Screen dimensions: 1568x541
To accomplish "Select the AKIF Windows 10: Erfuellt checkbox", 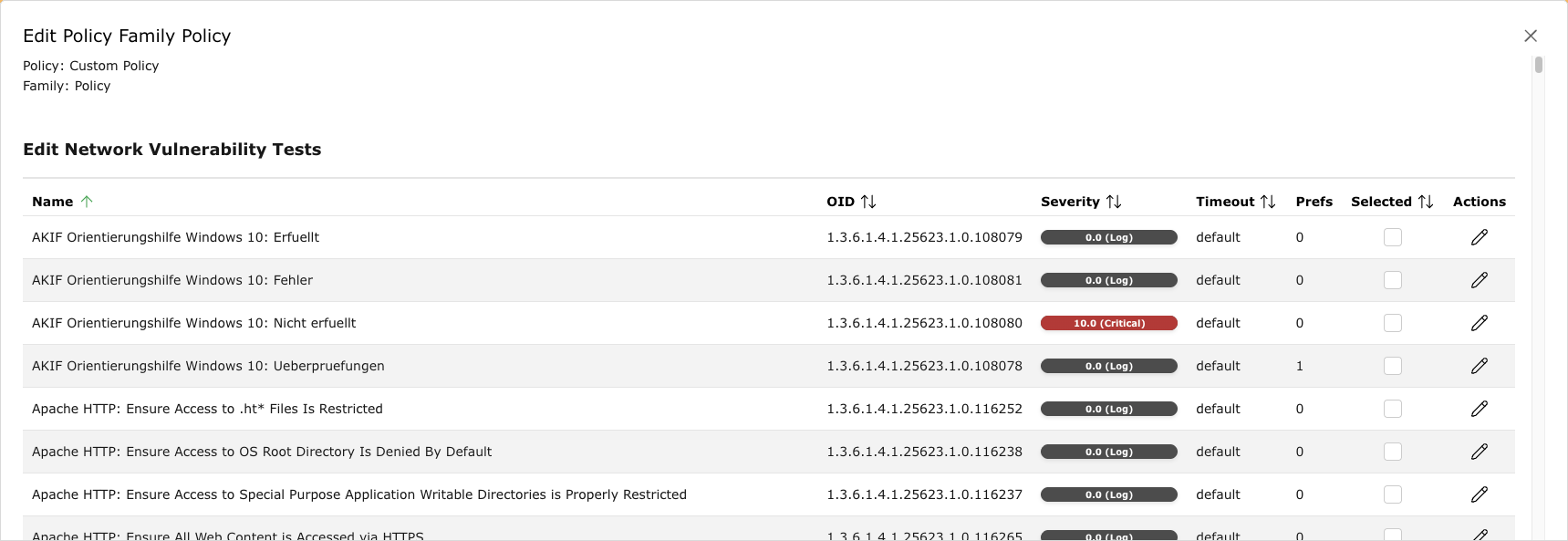I will [x=1392, y=237].
